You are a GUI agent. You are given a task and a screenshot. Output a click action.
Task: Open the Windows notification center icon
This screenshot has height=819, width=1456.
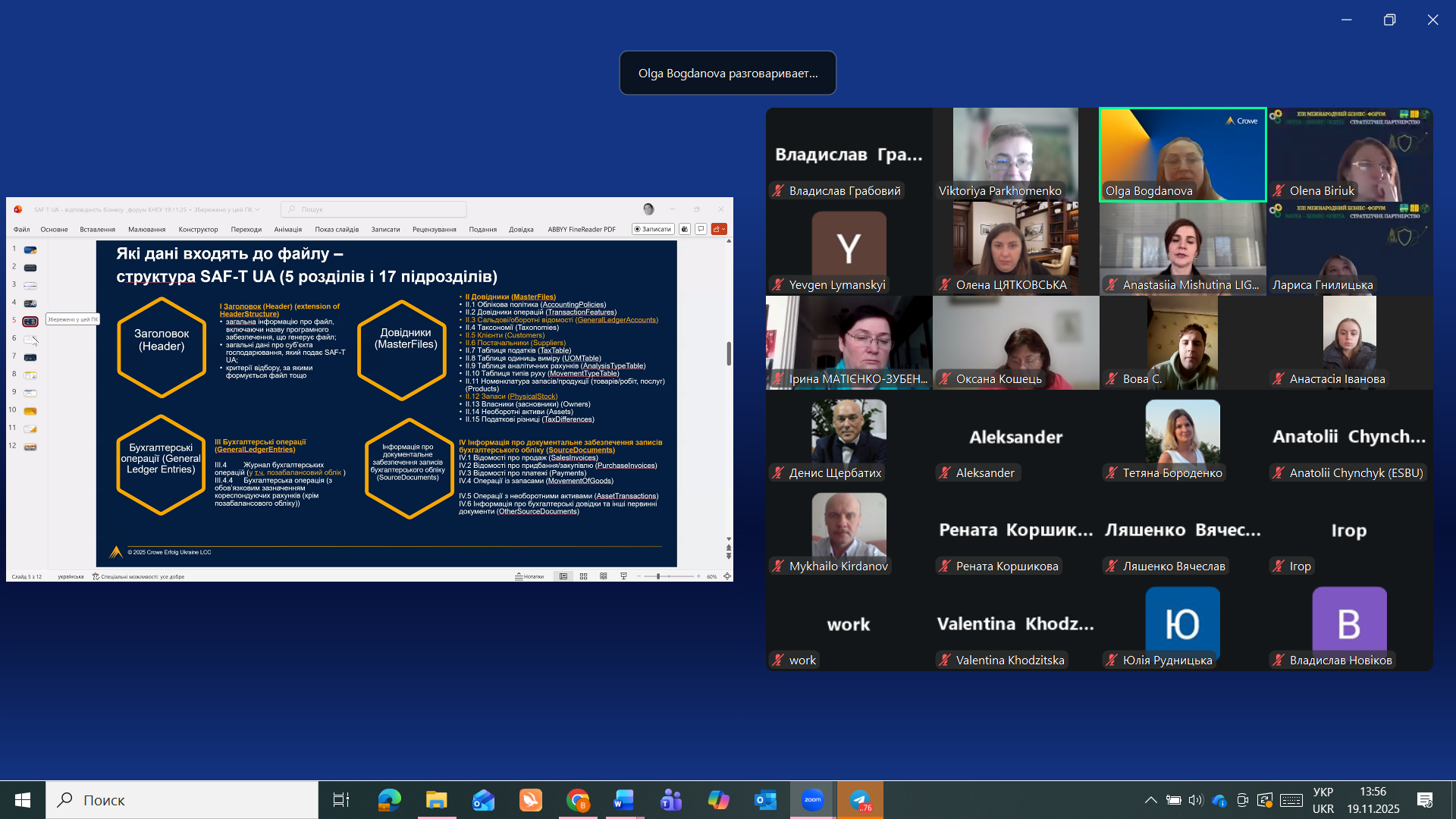coord(1424,800)
